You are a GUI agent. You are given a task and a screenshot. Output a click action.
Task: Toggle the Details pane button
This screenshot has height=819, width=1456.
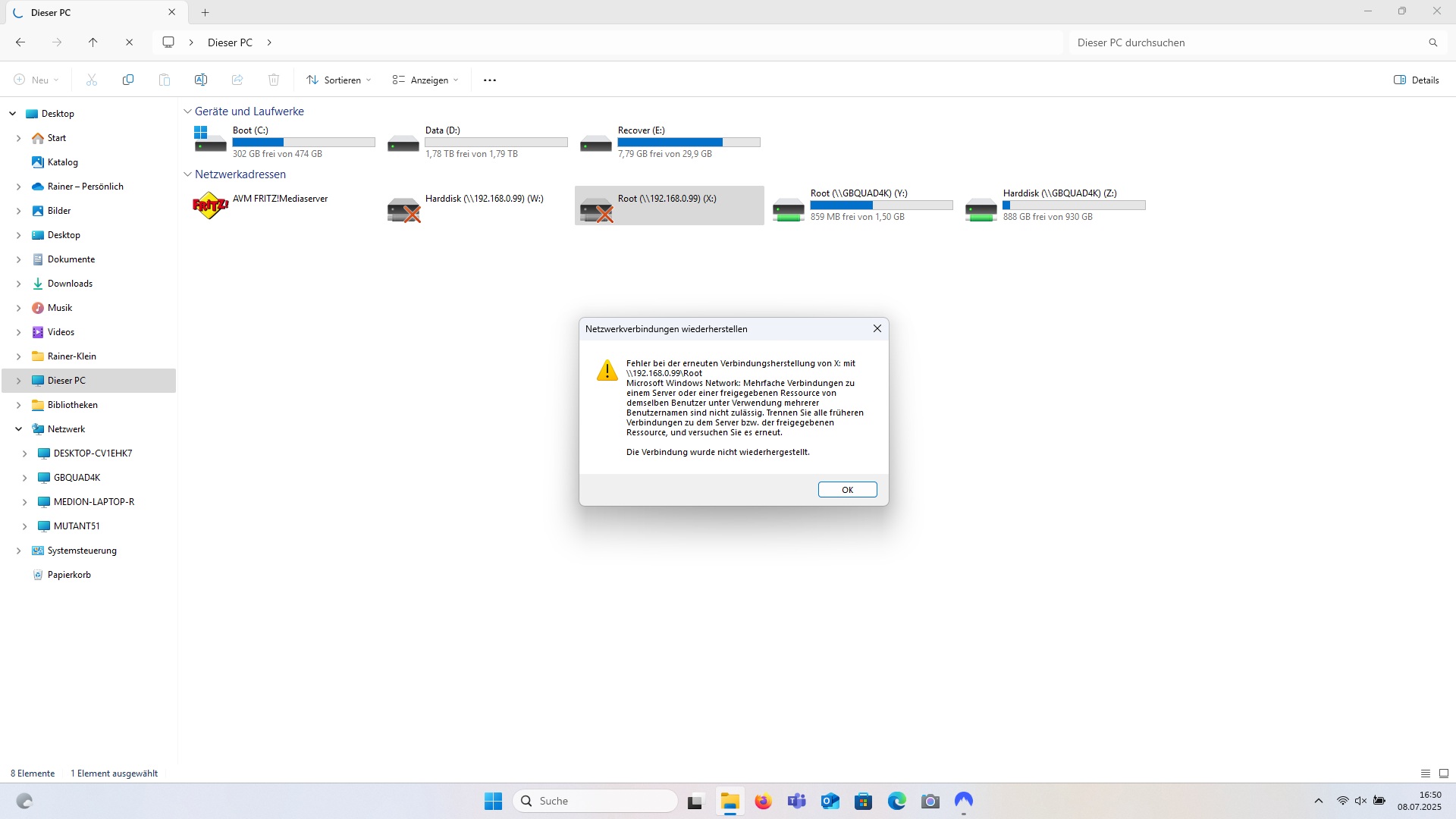(x=1416, y=80)
